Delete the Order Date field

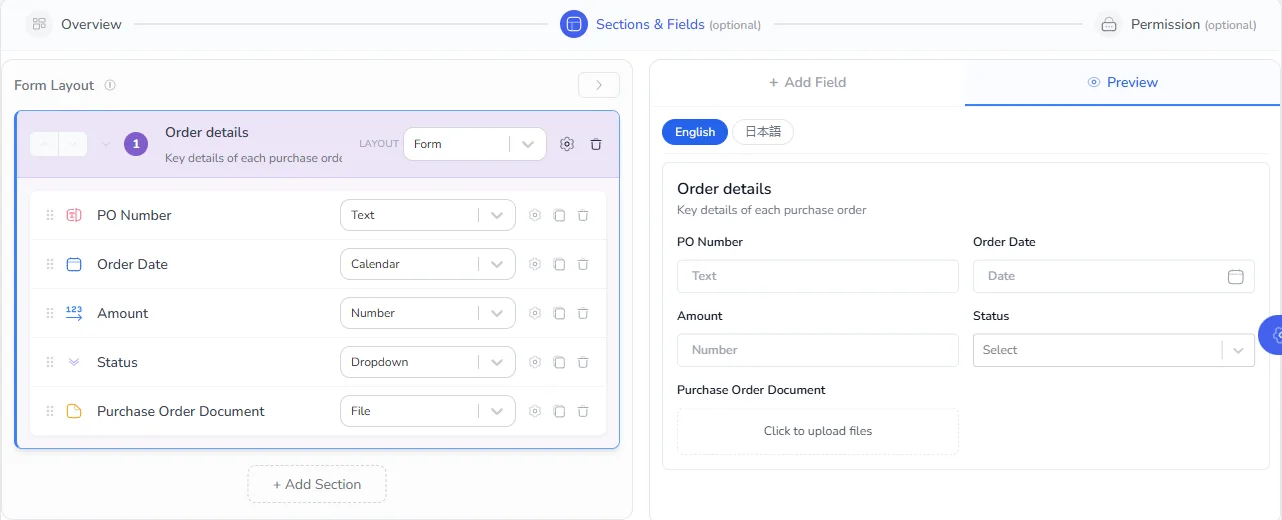coord(583,264)
